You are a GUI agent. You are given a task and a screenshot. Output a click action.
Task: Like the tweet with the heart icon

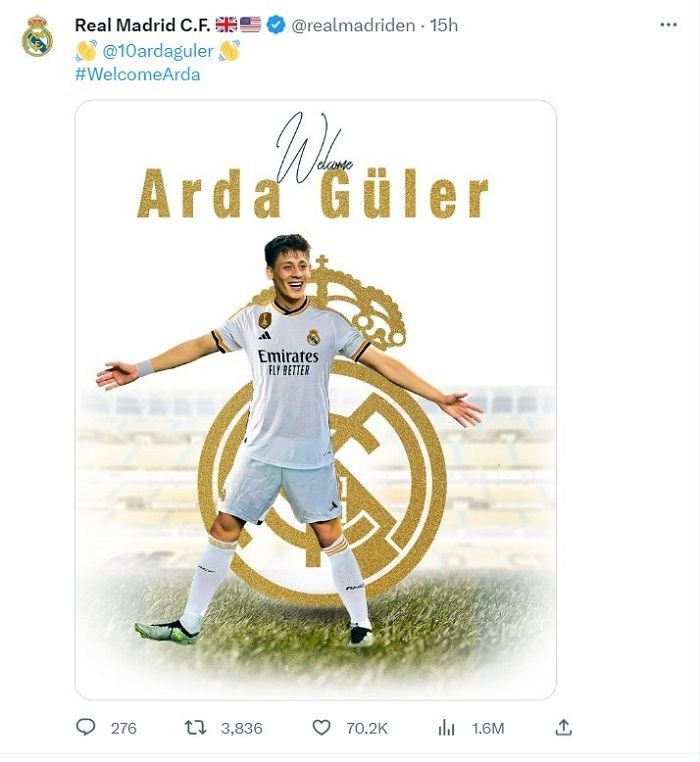[x=321, y=727]
